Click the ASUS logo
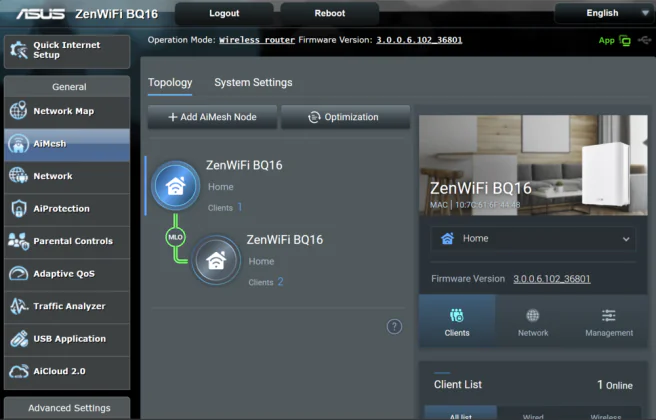The width and height of the screenshot is (656, 420). [40, 14]
